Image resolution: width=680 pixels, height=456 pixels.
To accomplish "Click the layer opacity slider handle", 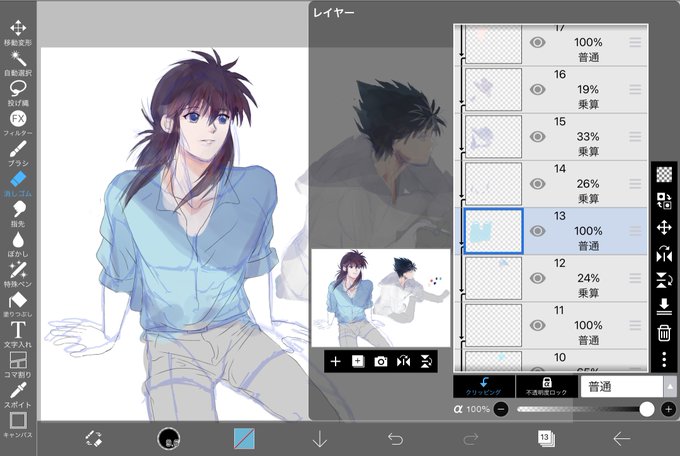I will (x=647, y=409).
